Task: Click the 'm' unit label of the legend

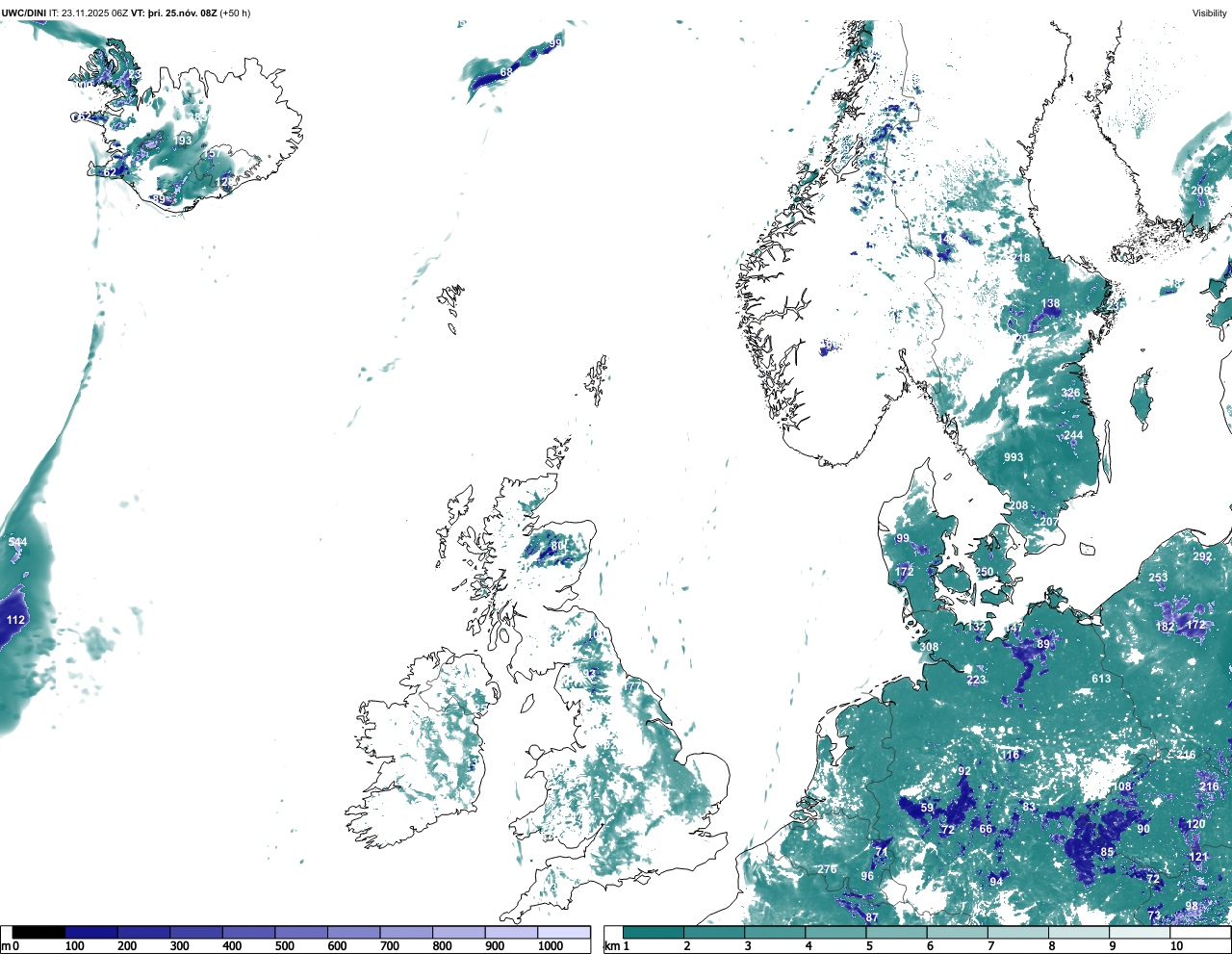Action: pyautogui.click(x=5, y=946)
